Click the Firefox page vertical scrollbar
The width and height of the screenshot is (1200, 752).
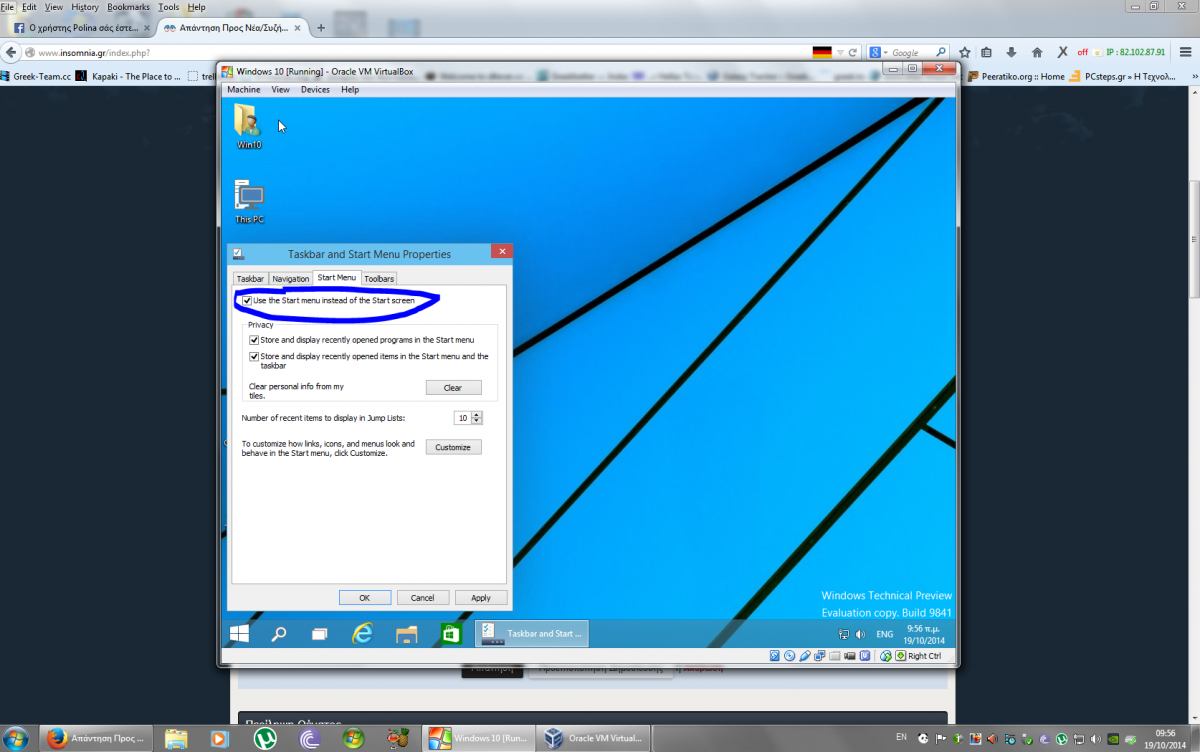tap(1193, 238)
